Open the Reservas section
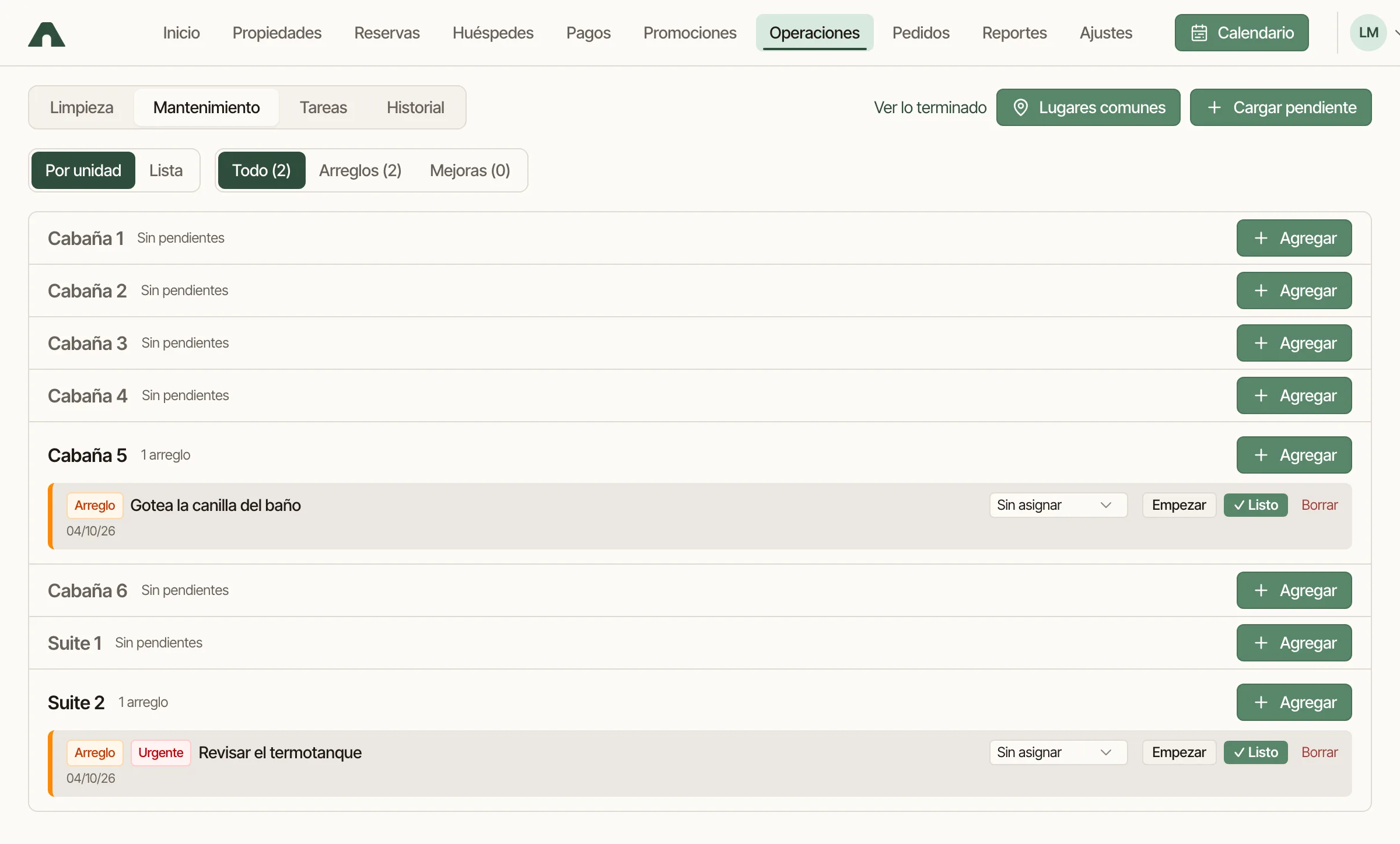The width and height of the screenshot is (1400, 844). tap(387, 33)
